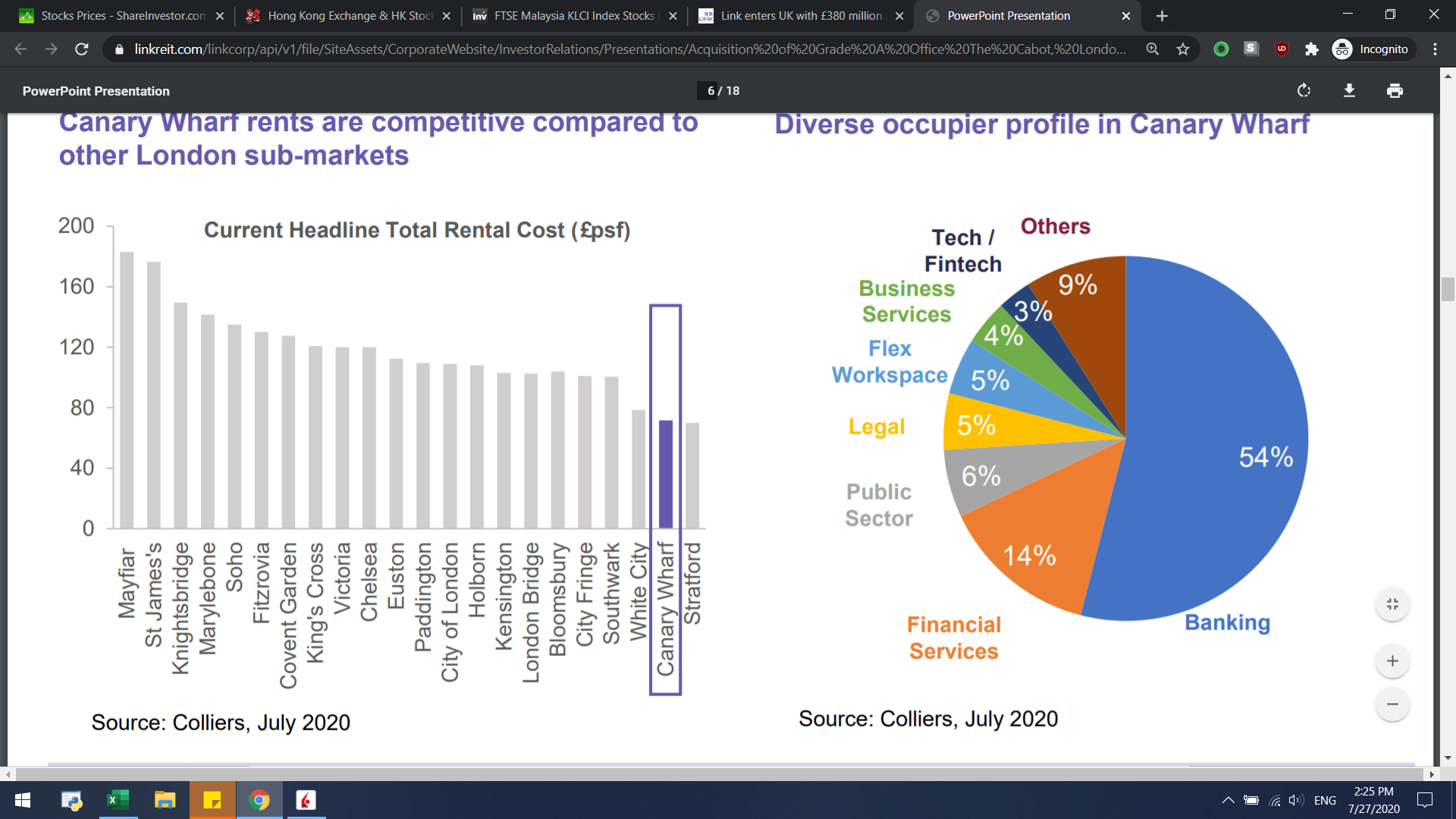Close the Hong Kong Exchange tab
The width and height of the screenshot is (1456, 819).
(446, 16)
